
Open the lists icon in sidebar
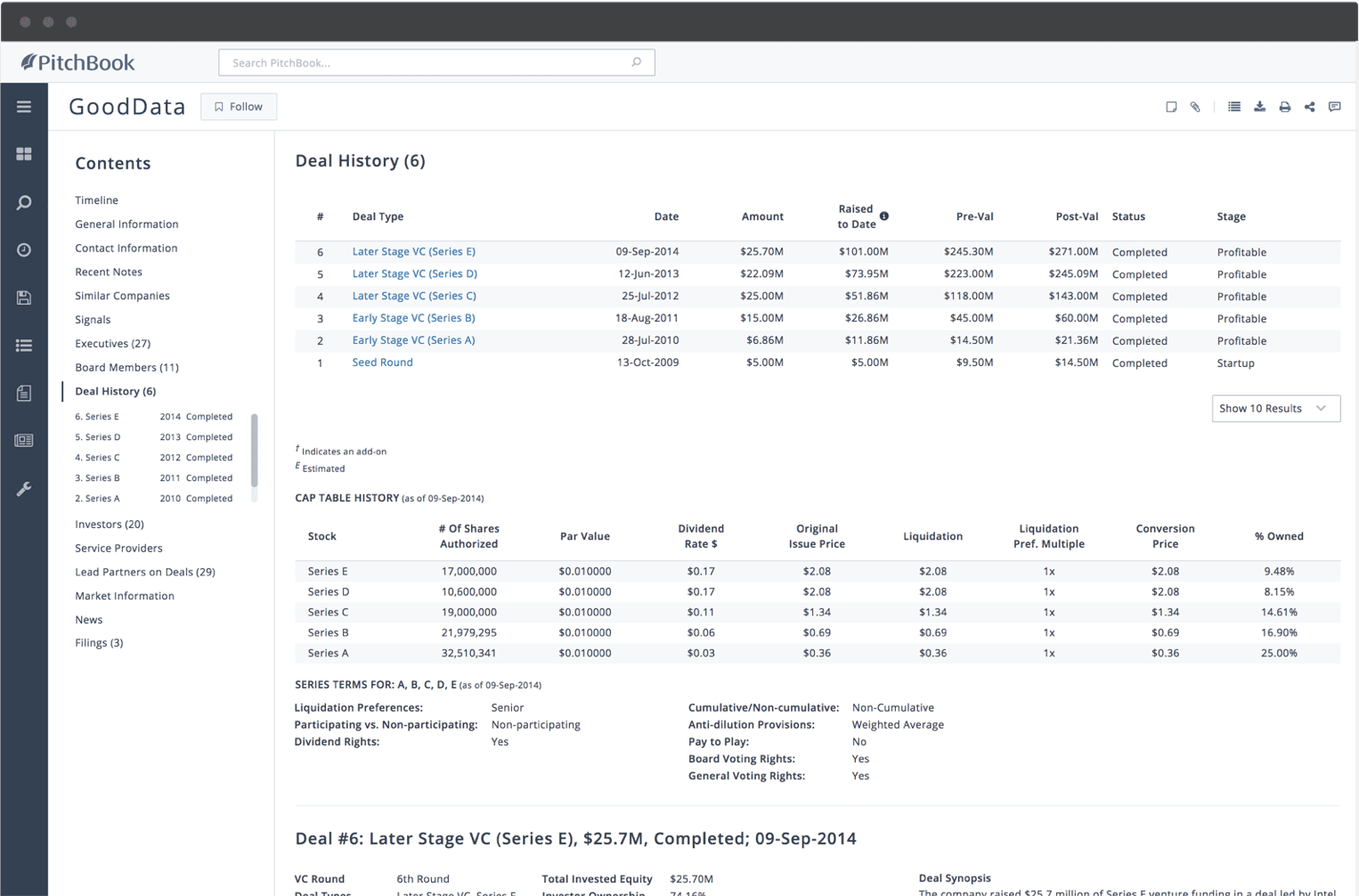[x=24, y=346]
